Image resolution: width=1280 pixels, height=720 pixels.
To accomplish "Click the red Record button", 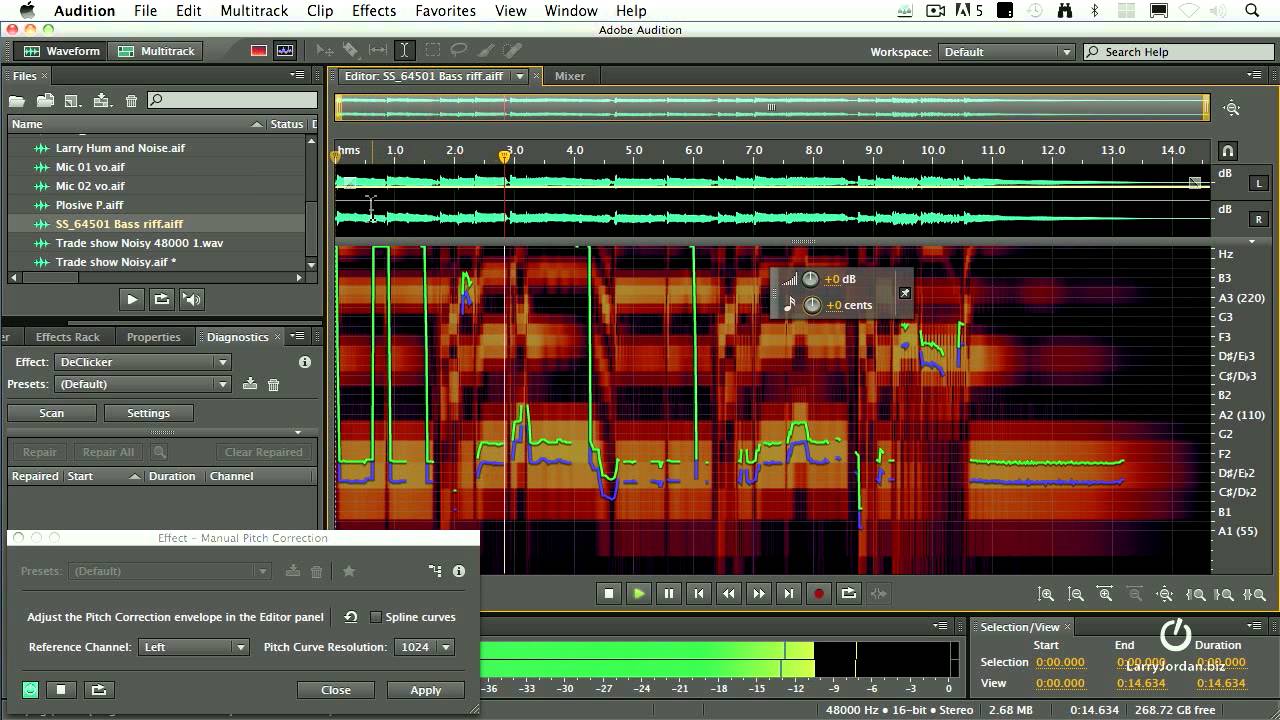I will click(x=819, y=593).
